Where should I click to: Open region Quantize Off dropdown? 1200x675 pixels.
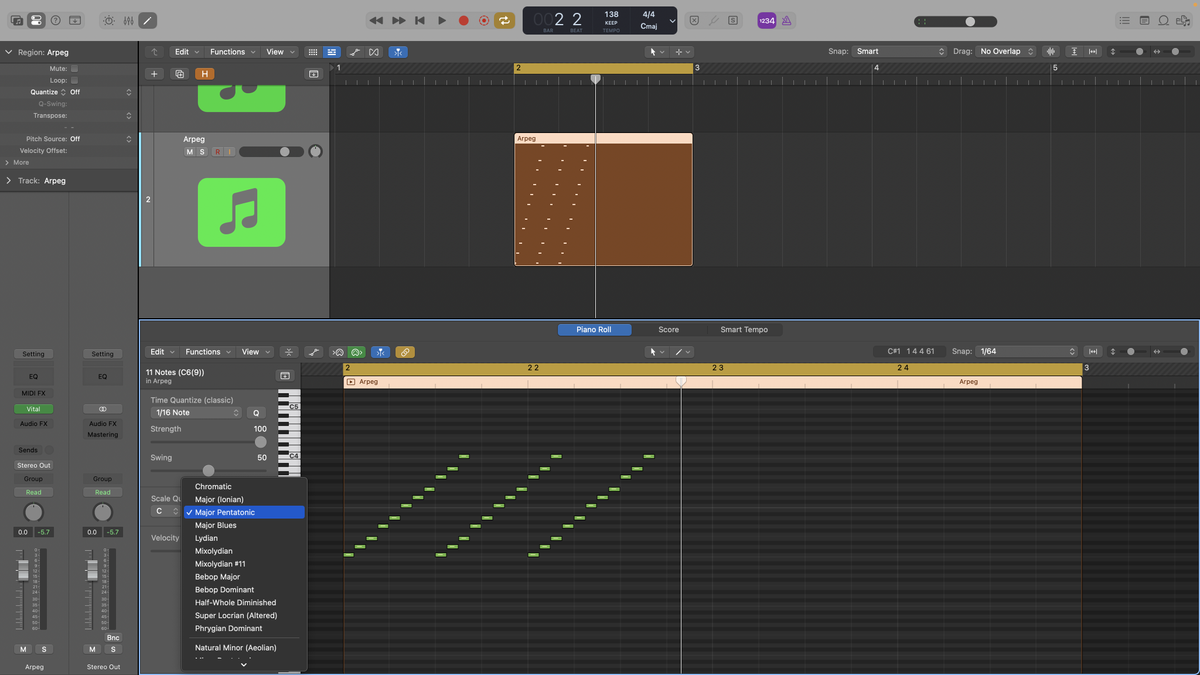click(x=100, y=92)
